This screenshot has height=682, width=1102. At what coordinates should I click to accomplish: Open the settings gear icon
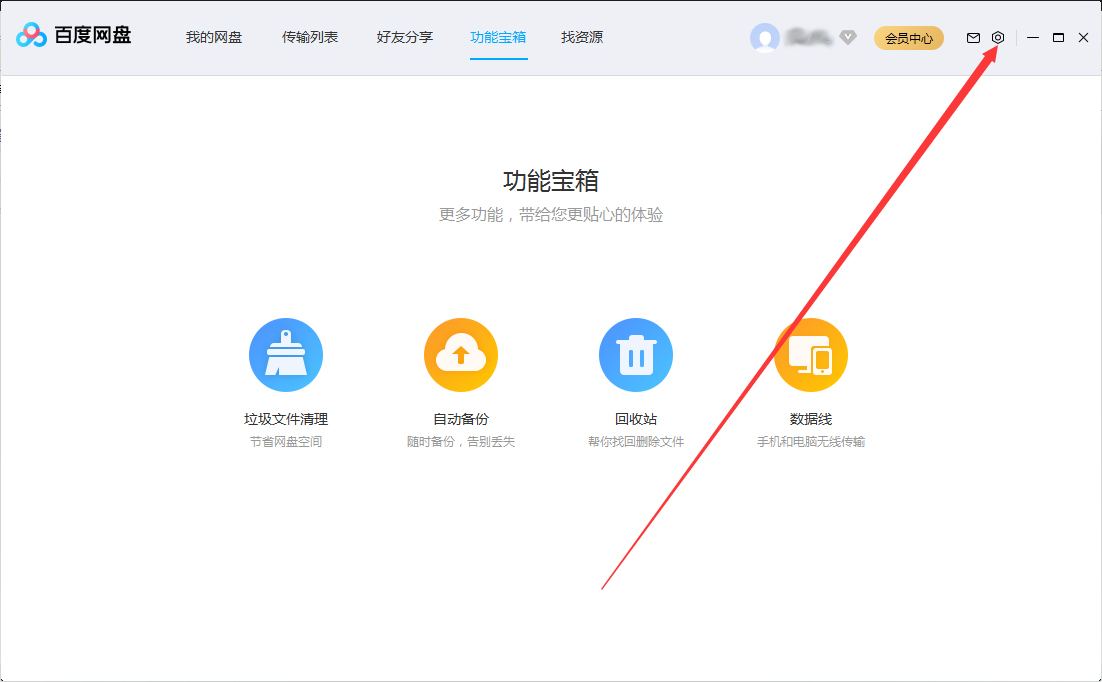click(x=997, y=37)
